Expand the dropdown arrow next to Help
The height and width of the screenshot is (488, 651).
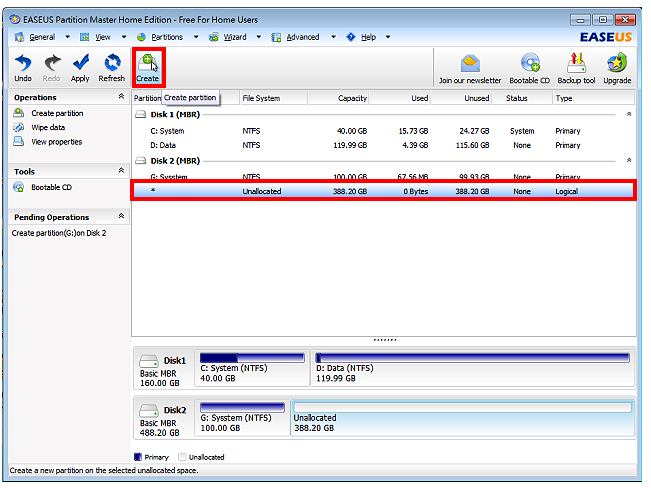[388, 37]
